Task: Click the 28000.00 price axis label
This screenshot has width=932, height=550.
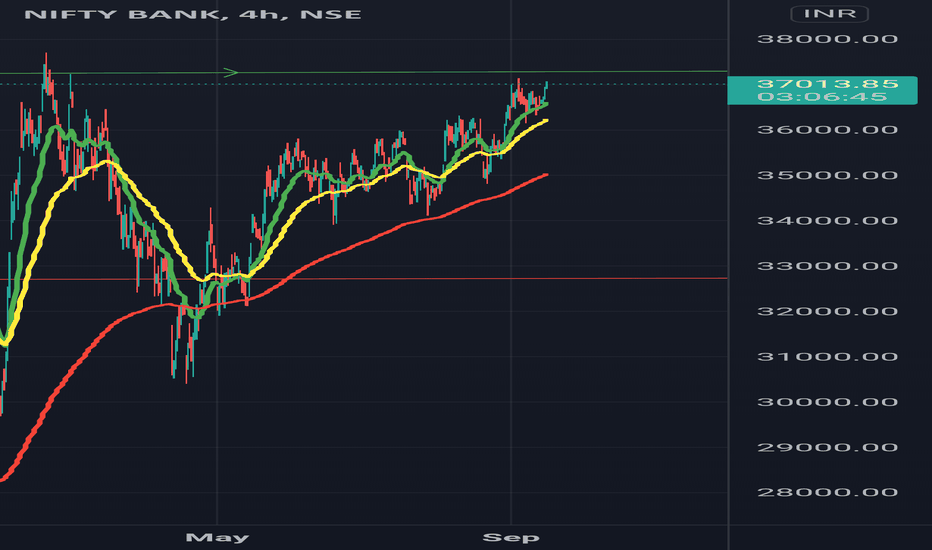Action: point(827,492)
